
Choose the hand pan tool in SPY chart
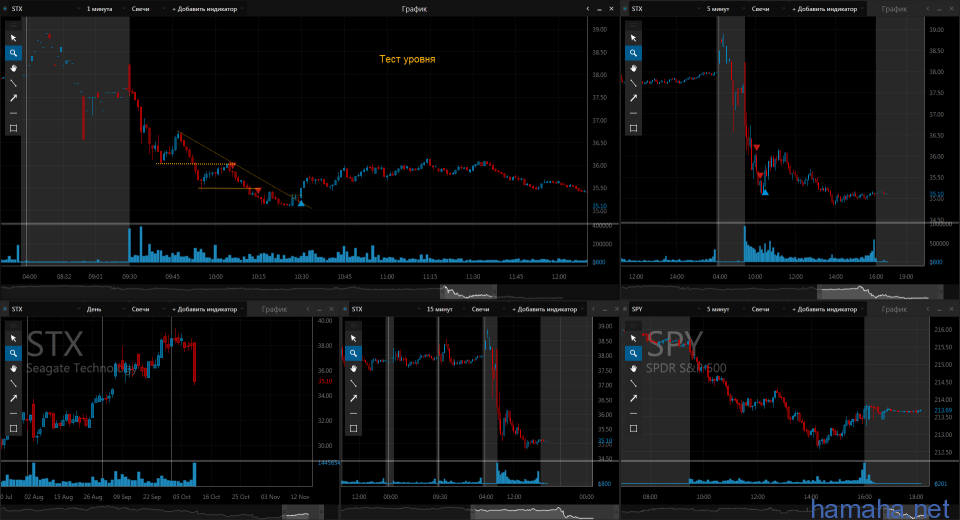click(x=634, y=368)
